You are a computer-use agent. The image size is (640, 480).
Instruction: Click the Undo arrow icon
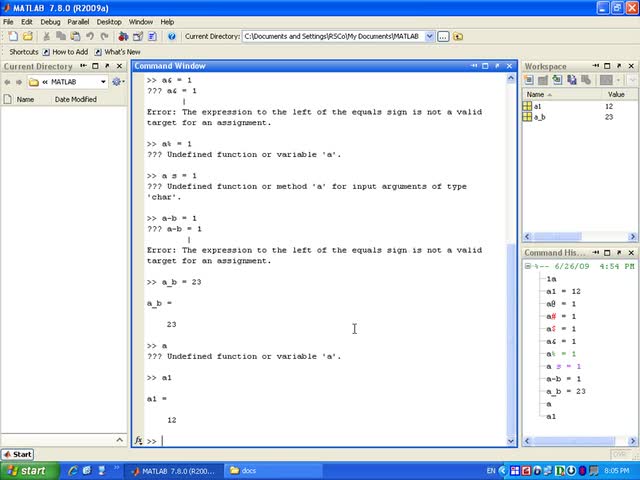point(90,36)
